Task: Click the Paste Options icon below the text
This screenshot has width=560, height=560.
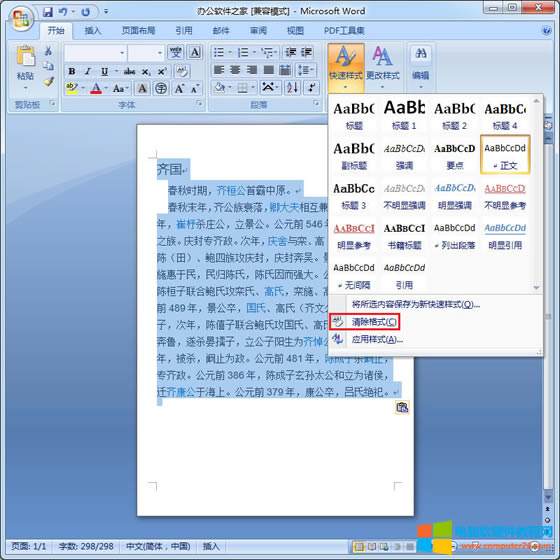Action: 402,407
